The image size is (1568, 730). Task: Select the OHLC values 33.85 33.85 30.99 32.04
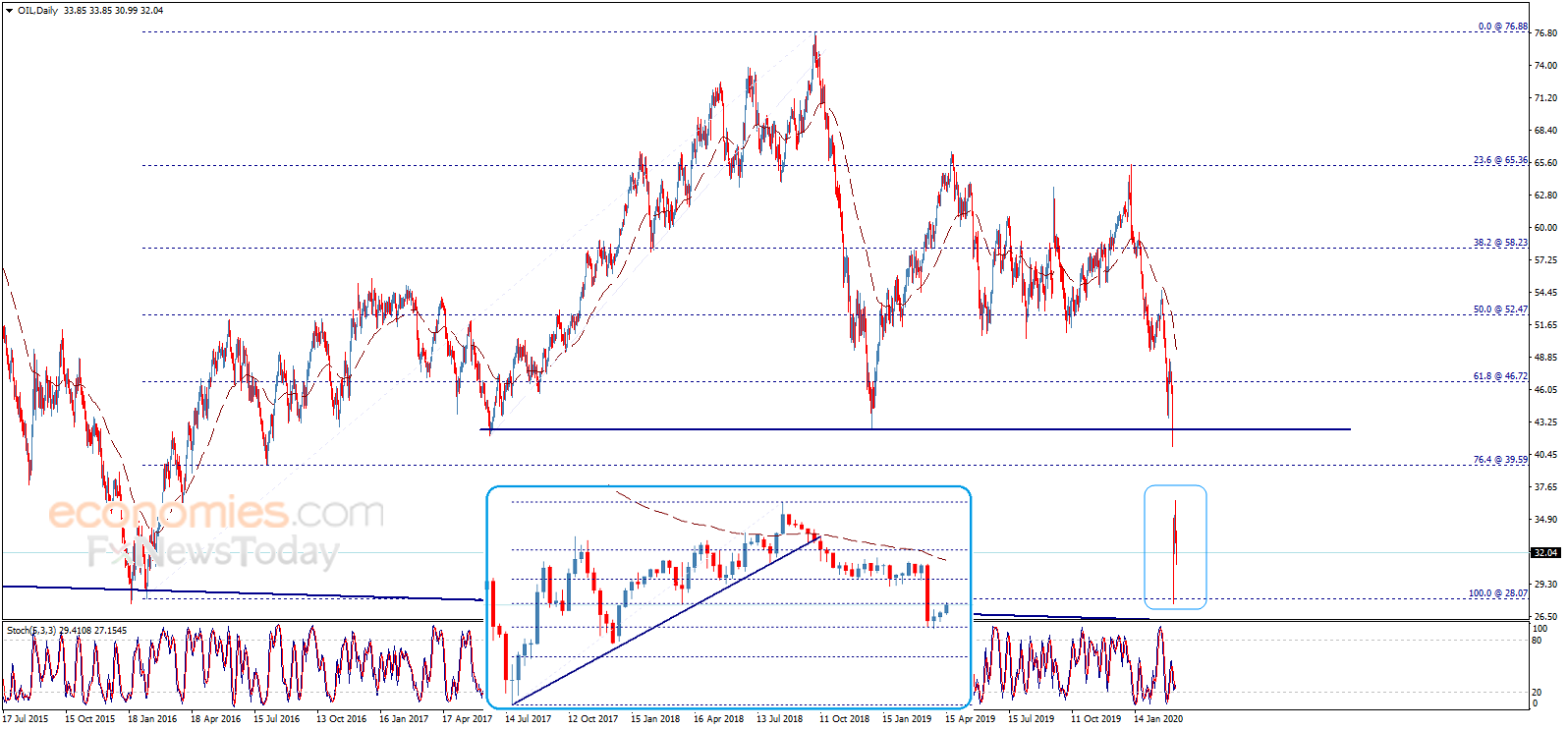113,11
